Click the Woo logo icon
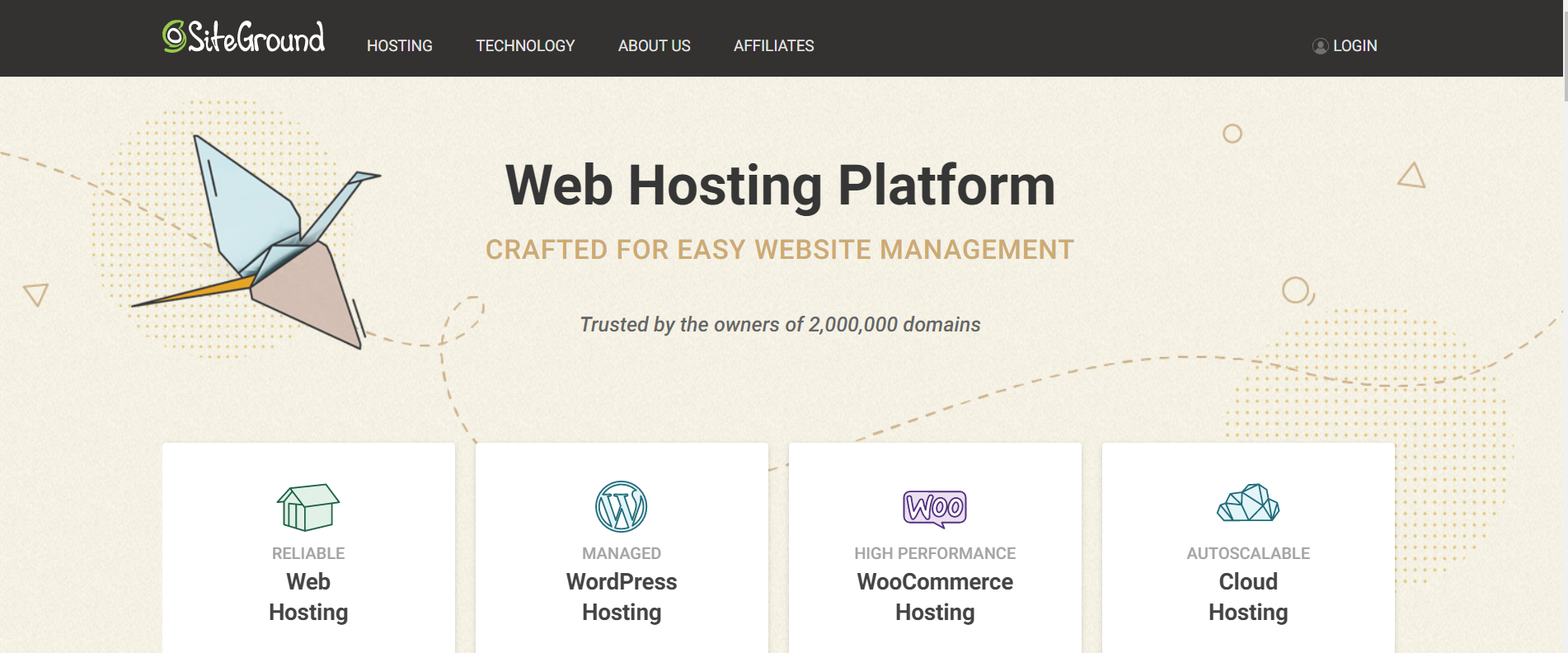The width and height of the screenshot is (1568, 653). (x=935, y=508)
